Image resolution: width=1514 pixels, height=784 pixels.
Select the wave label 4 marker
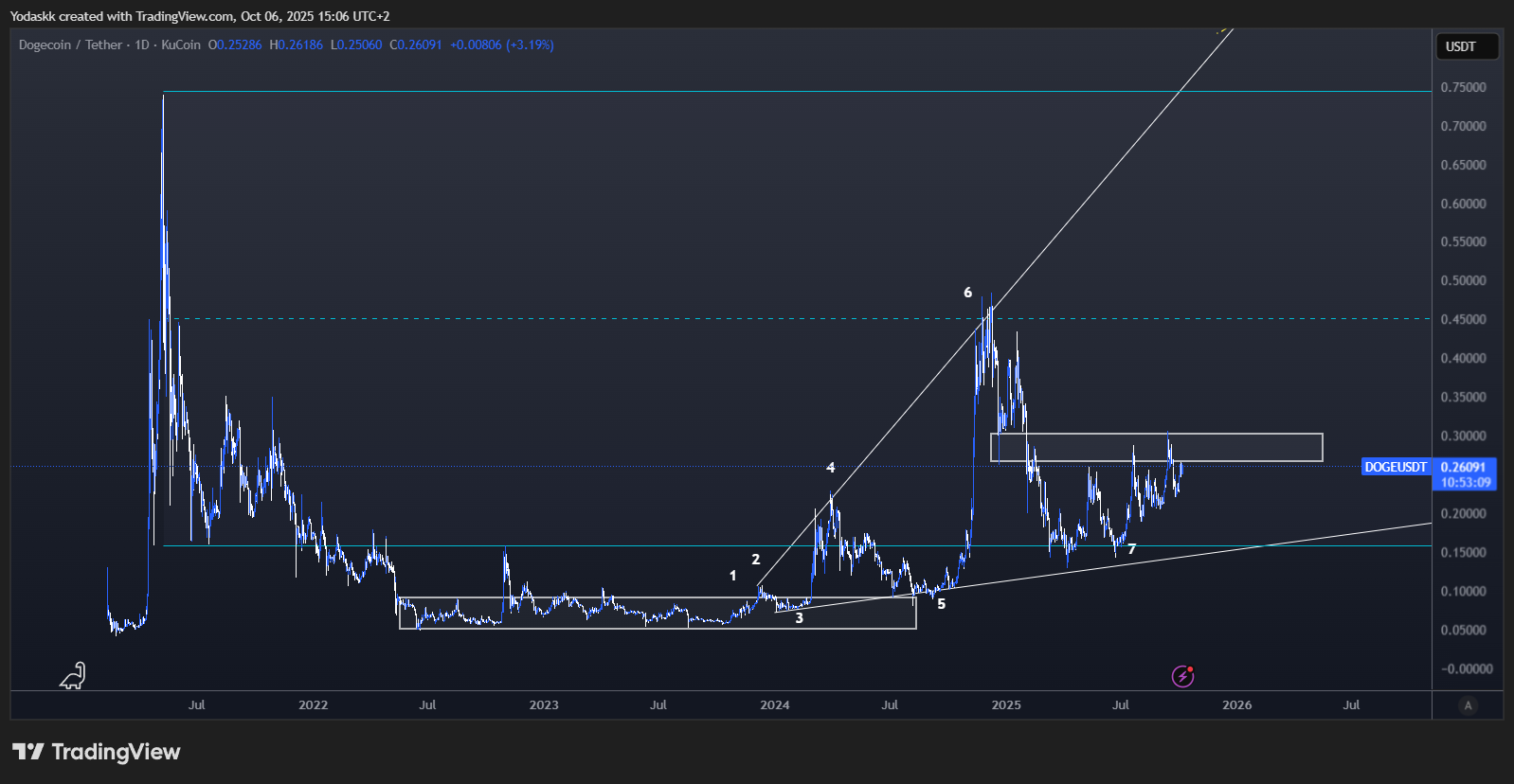click(831, 468)
